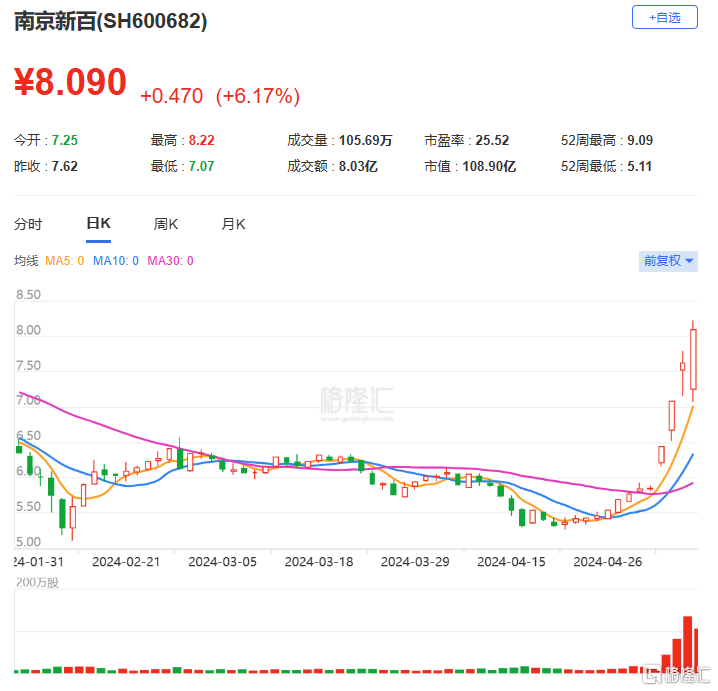Click the 市盈率 value 25.52
Image resolution: width=718 pixels, height=691 pixels.
(492, 140)
